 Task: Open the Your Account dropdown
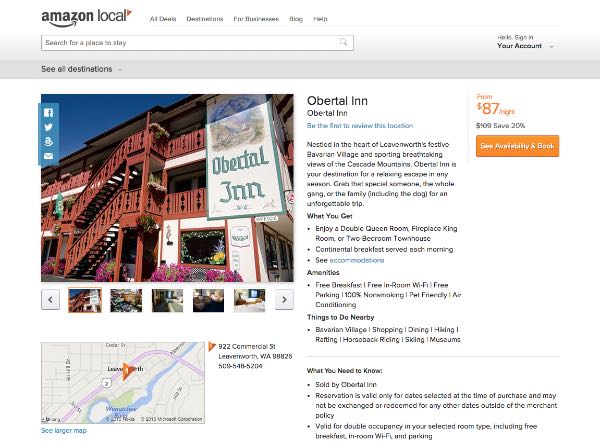pyautogui.click(x=522, y=46)
